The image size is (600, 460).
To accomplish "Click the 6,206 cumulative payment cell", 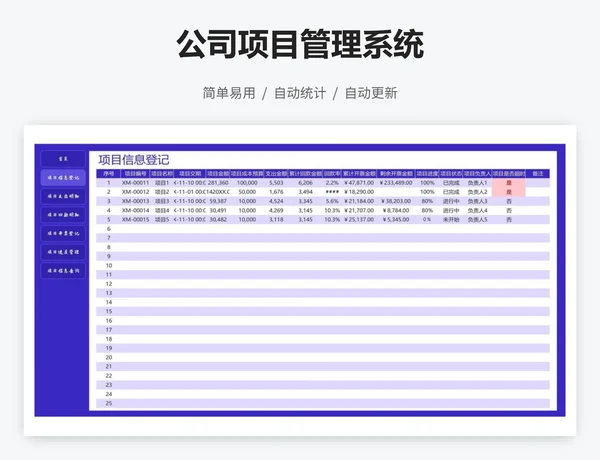I will click(x=305, y=183).
